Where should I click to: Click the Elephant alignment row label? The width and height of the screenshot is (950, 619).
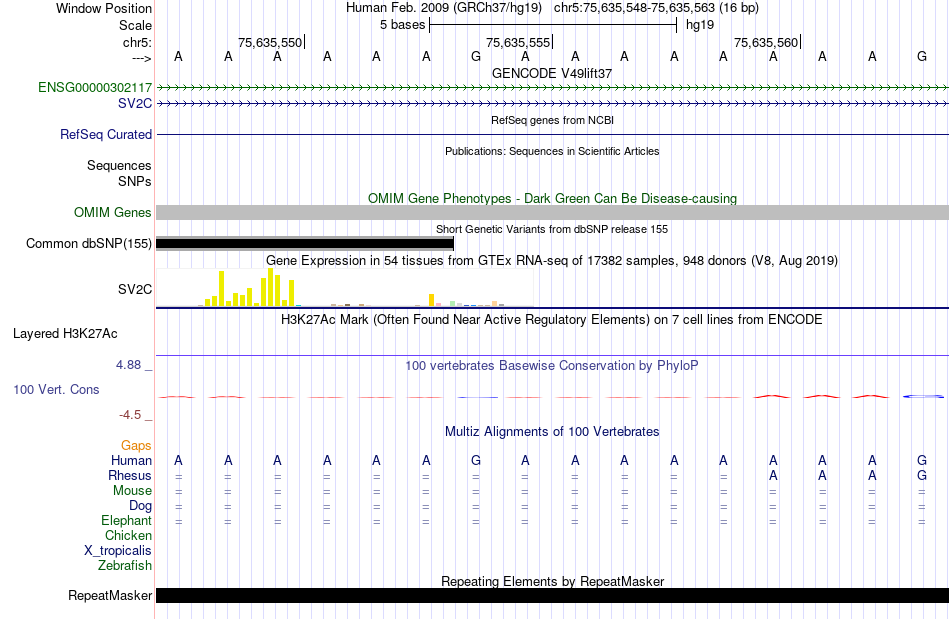click(x=126, y=521)
